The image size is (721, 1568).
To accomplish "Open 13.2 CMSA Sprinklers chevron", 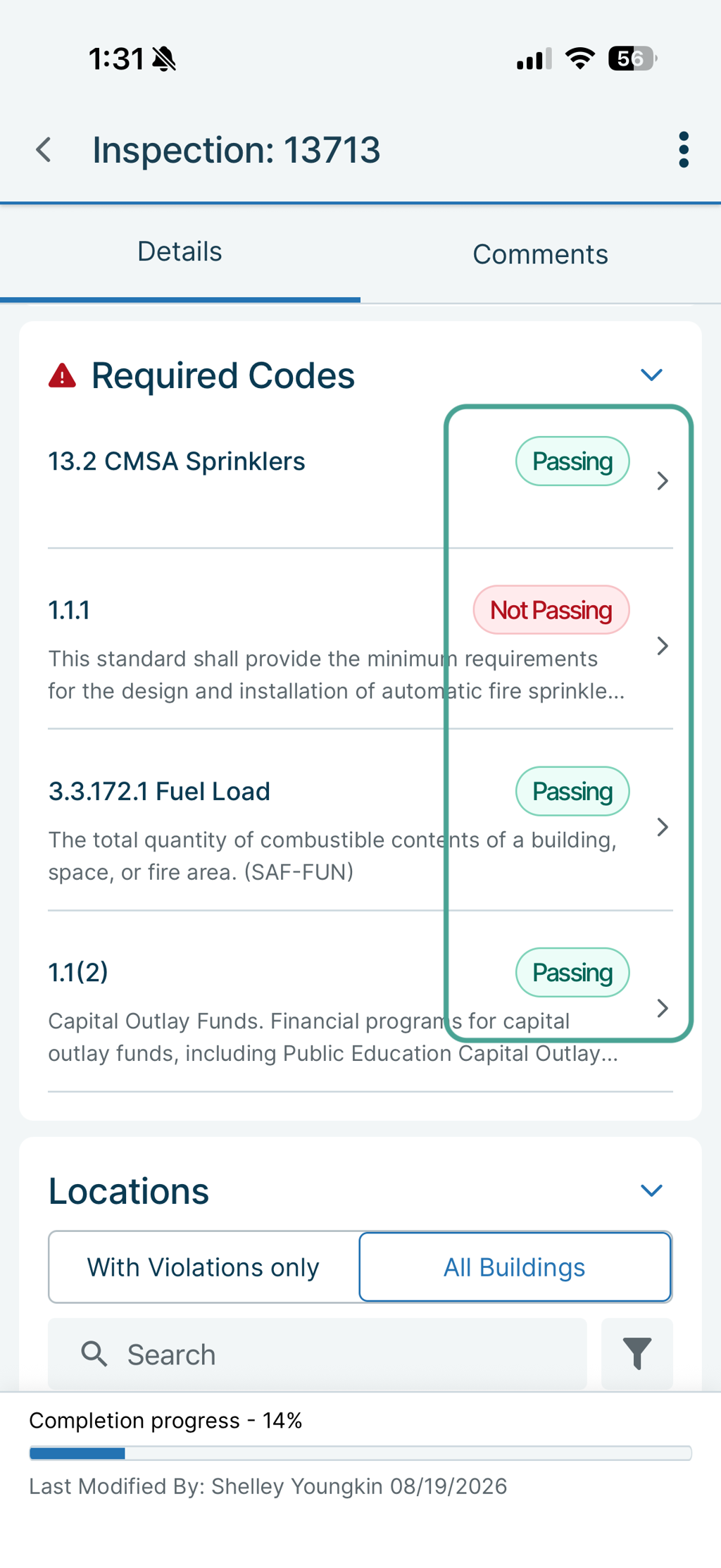I will click(662, 481).
